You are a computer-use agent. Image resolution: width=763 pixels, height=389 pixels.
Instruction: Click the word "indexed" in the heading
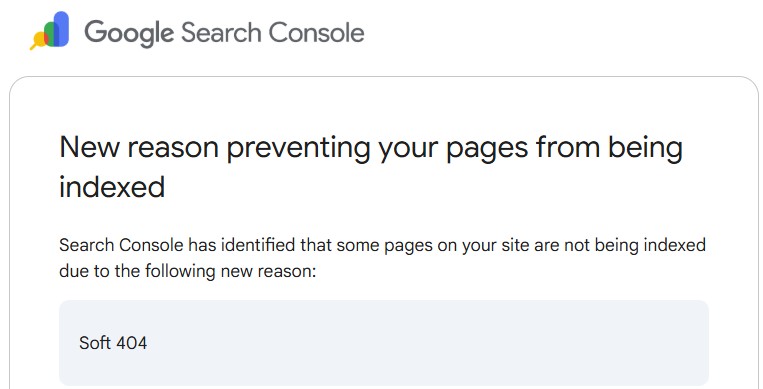click(112, 187)
